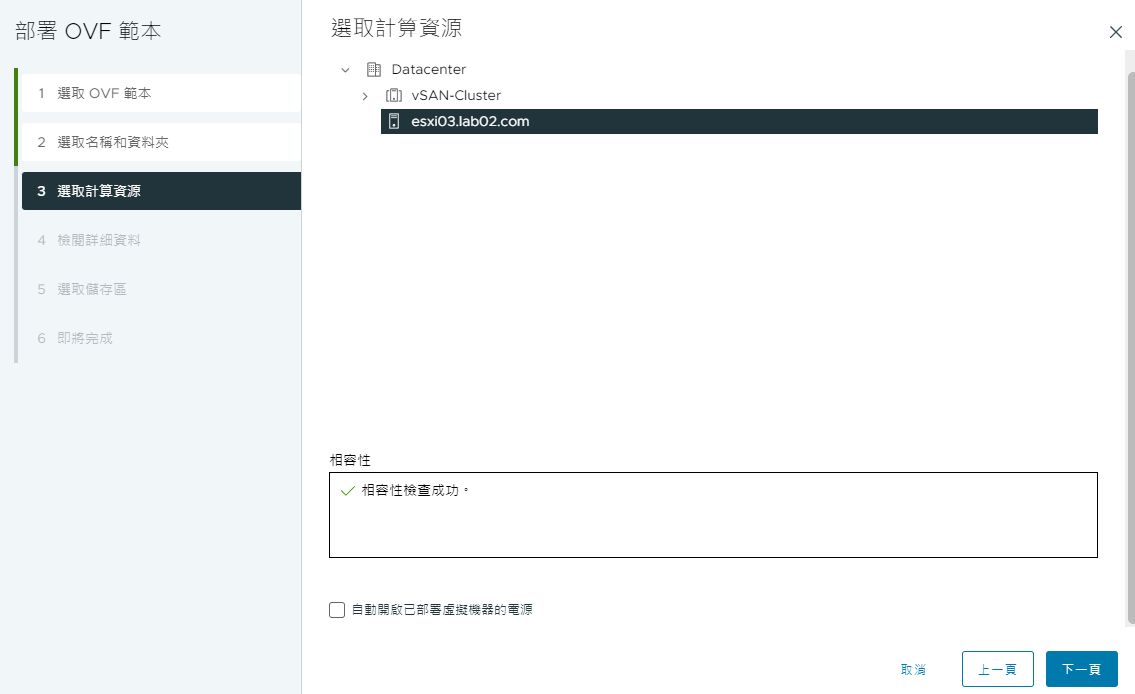Collapse the Datacenter tree node
1135x694 pixels.
[345, 70]
